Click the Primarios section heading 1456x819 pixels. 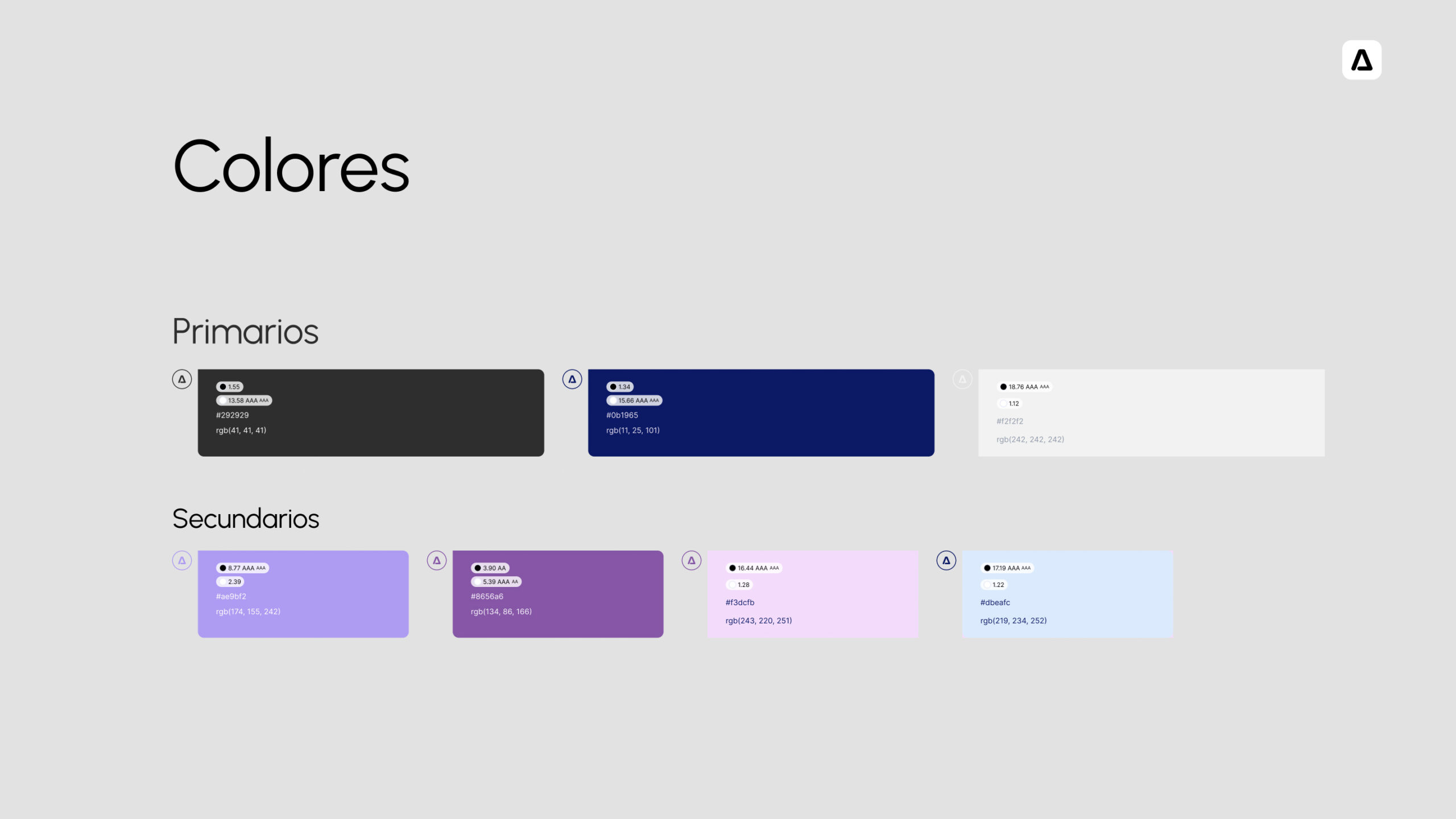click(245, 332)
